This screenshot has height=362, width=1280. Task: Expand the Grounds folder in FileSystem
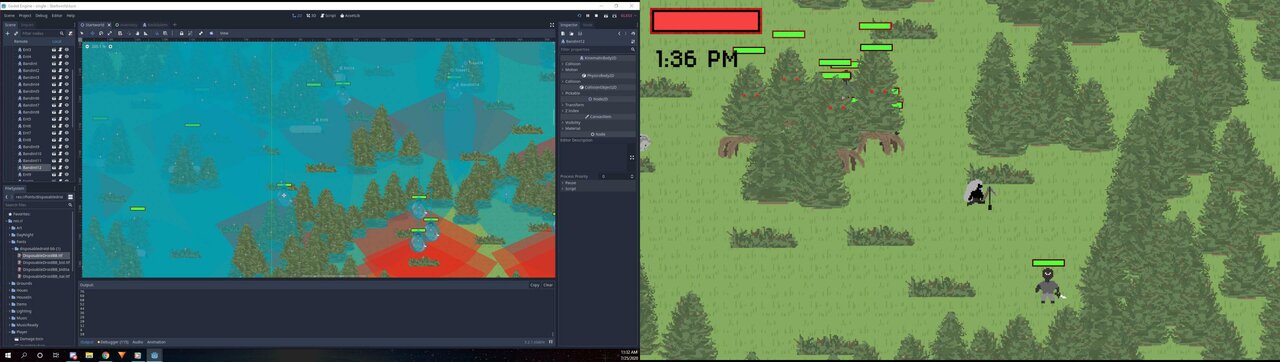tap(22, 283)
